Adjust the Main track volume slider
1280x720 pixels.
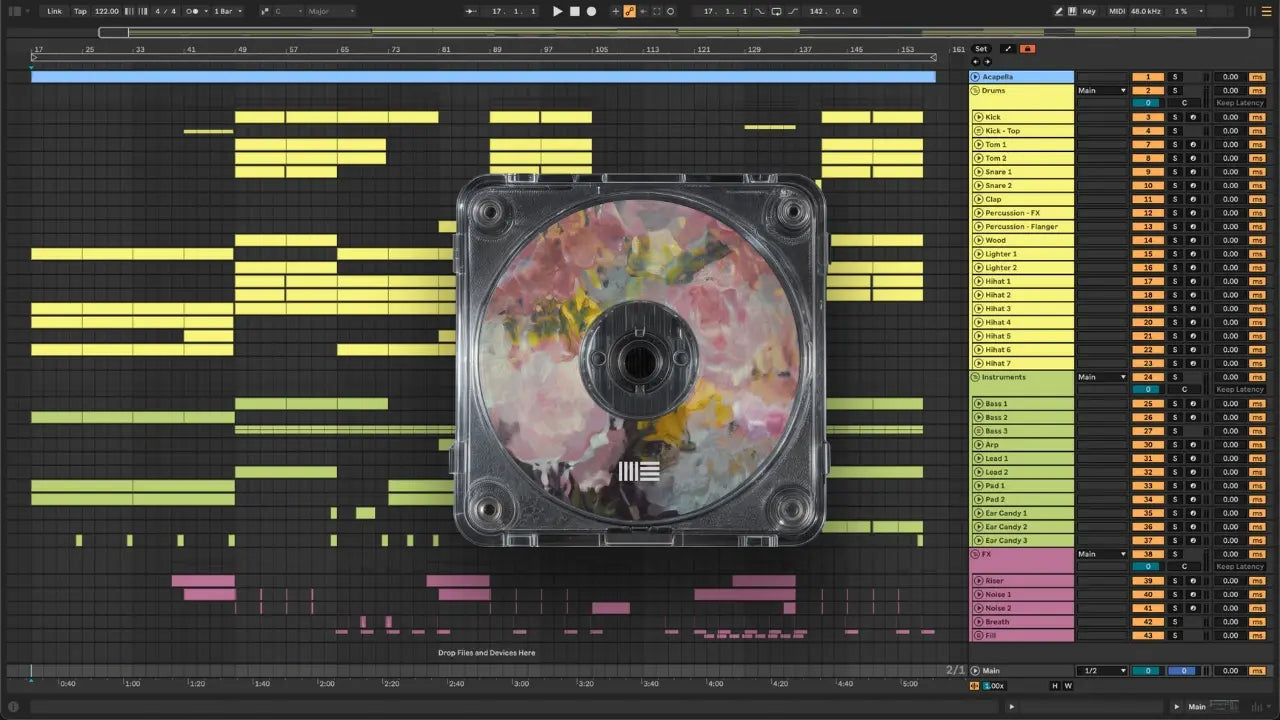[1148, 671]
